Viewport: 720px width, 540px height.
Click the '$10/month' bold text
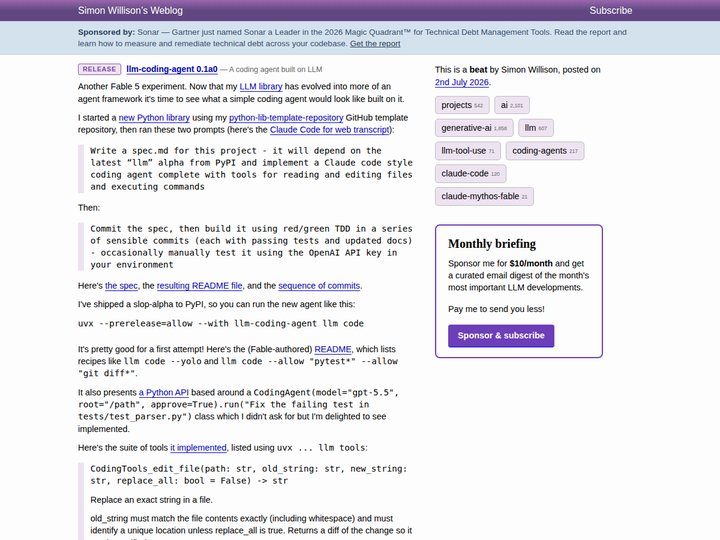531,264
